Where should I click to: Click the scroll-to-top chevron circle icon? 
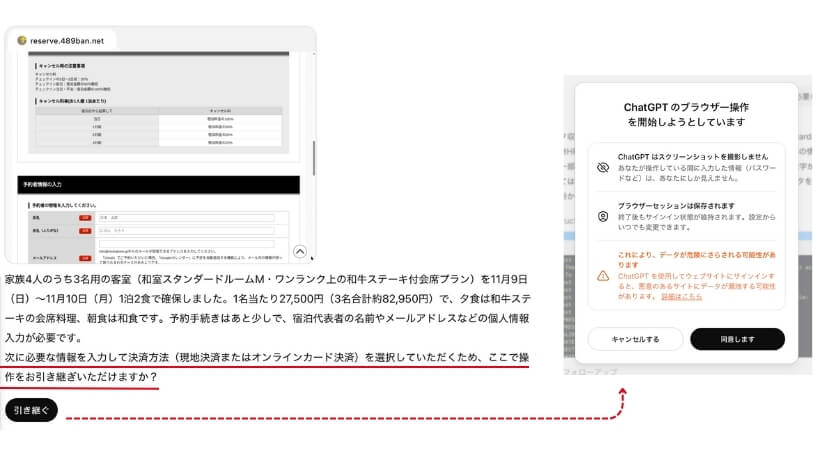(300, 251)
